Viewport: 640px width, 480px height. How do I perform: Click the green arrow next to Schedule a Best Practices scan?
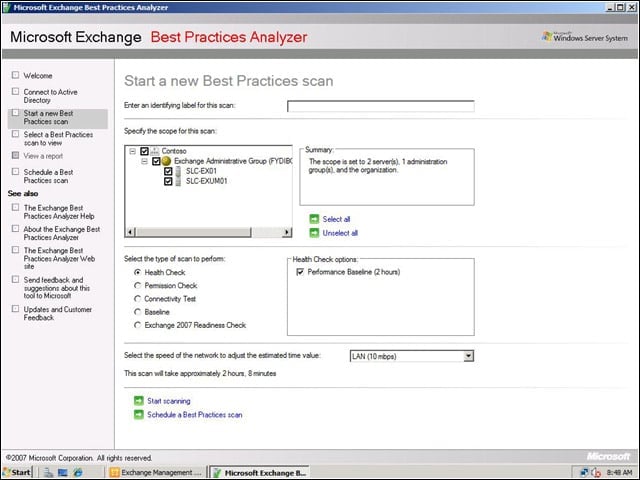click(139, 415)
